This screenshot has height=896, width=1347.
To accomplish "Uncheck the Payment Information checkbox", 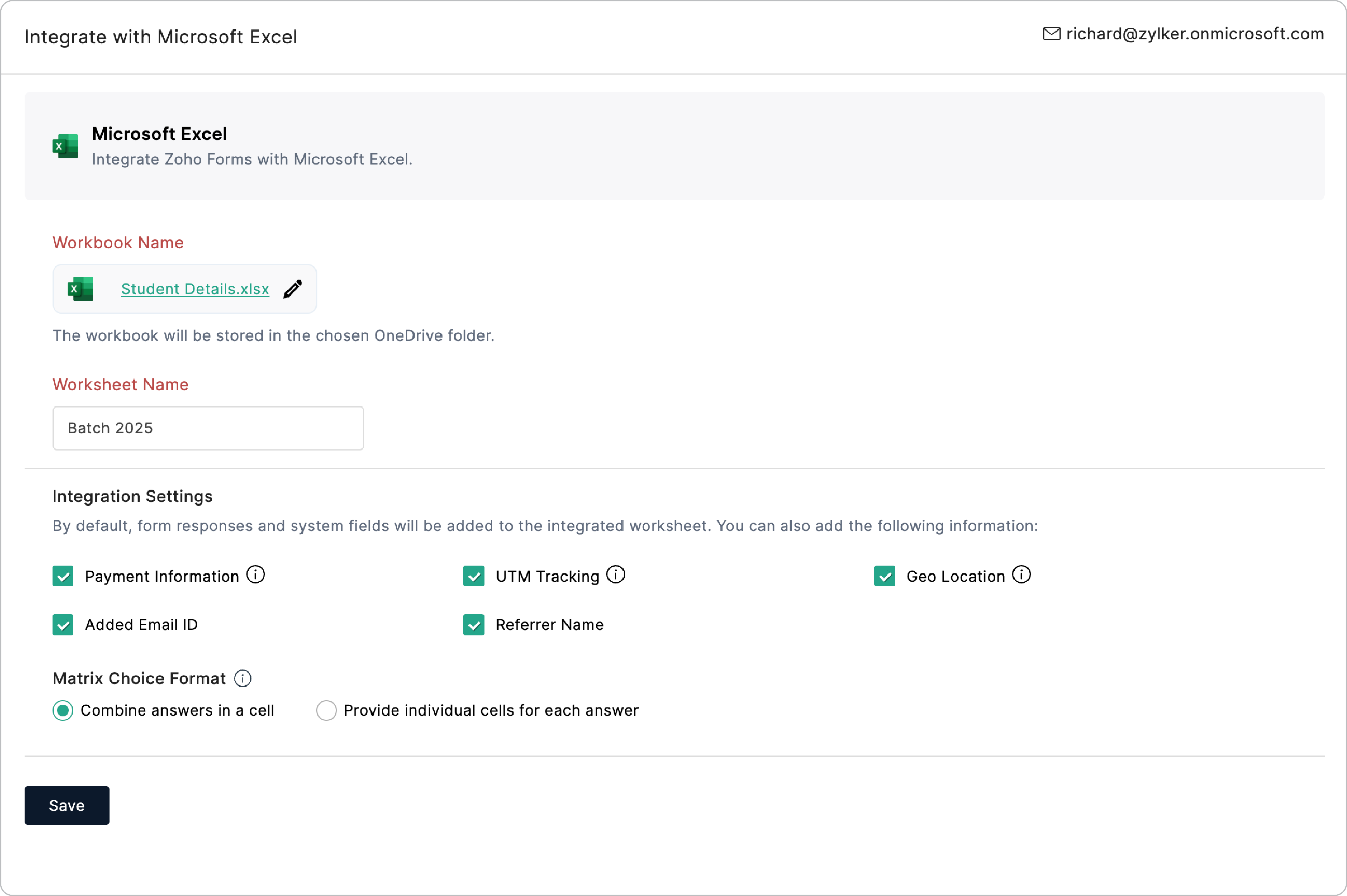I will click(x=63, y=576).
